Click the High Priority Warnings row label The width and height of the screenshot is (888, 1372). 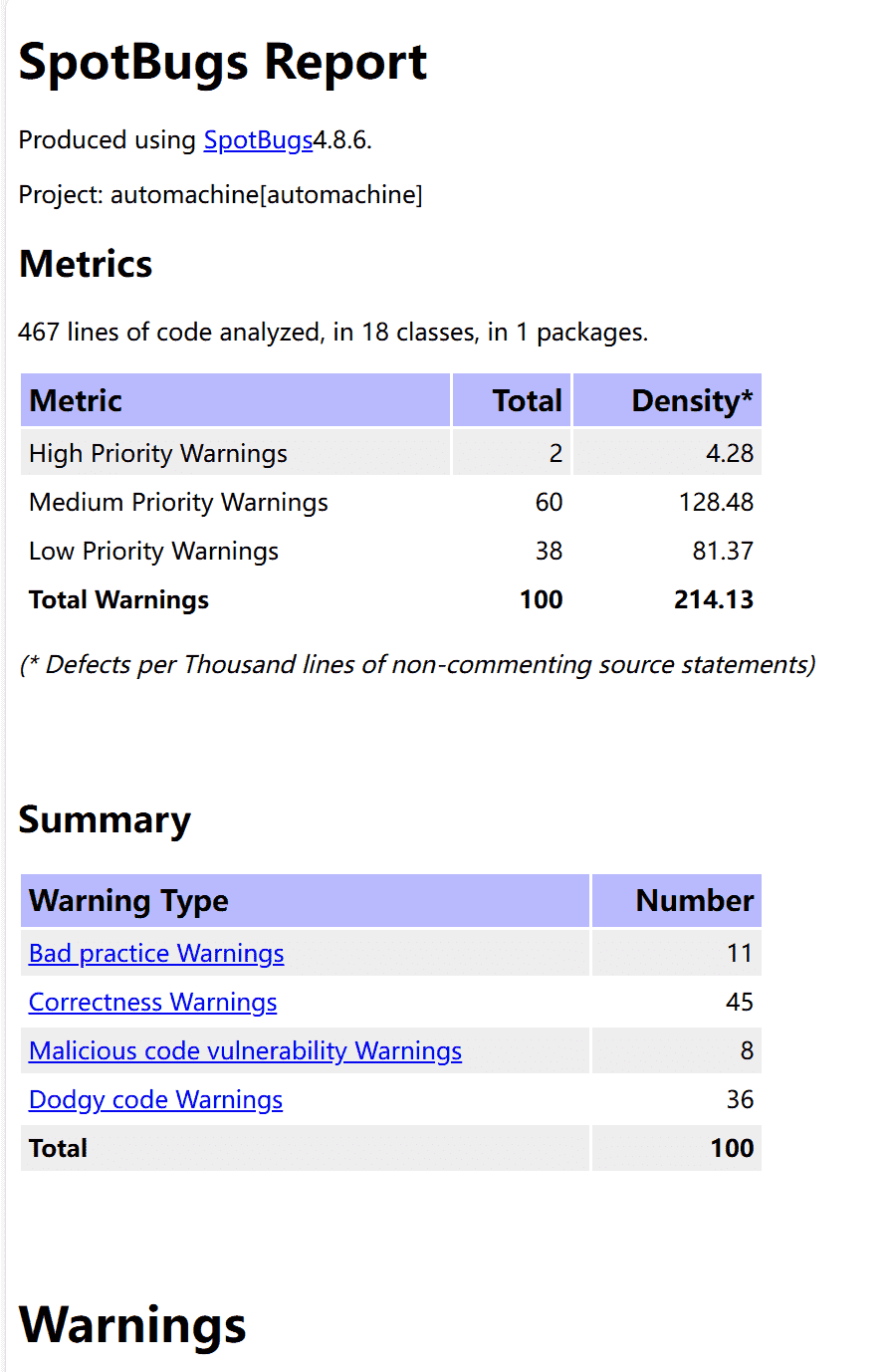[158, 454]
